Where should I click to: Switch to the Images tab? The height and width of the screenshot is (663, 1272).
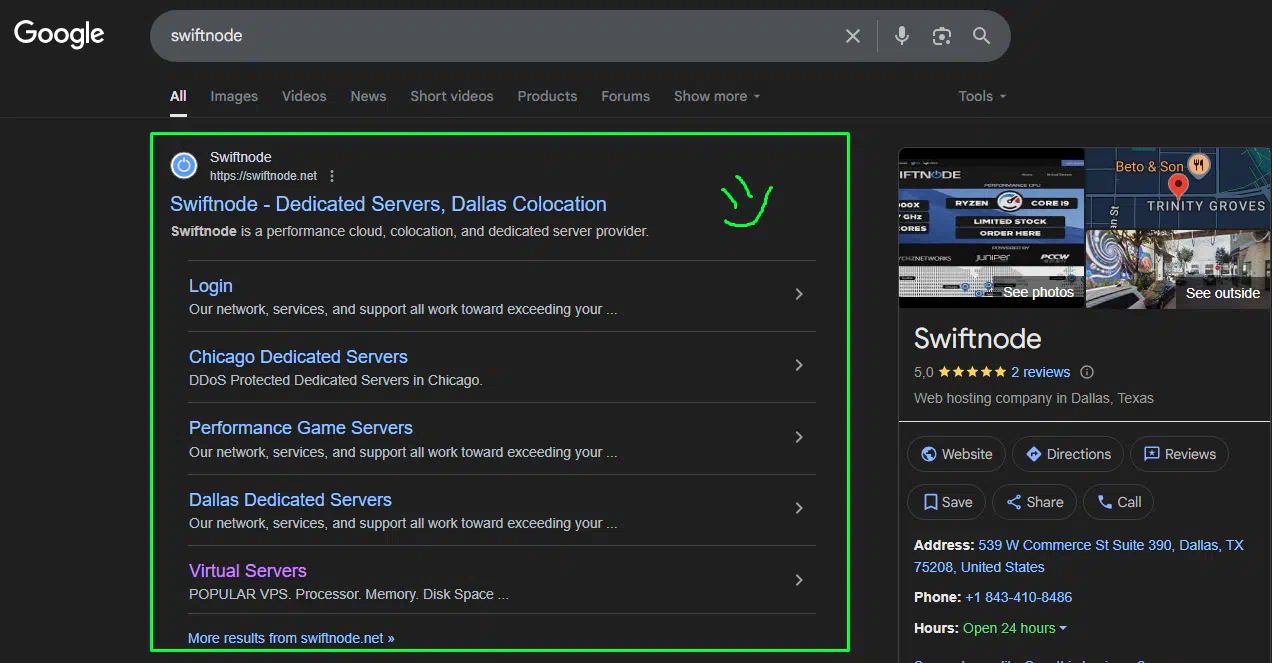tap(234, 96)
